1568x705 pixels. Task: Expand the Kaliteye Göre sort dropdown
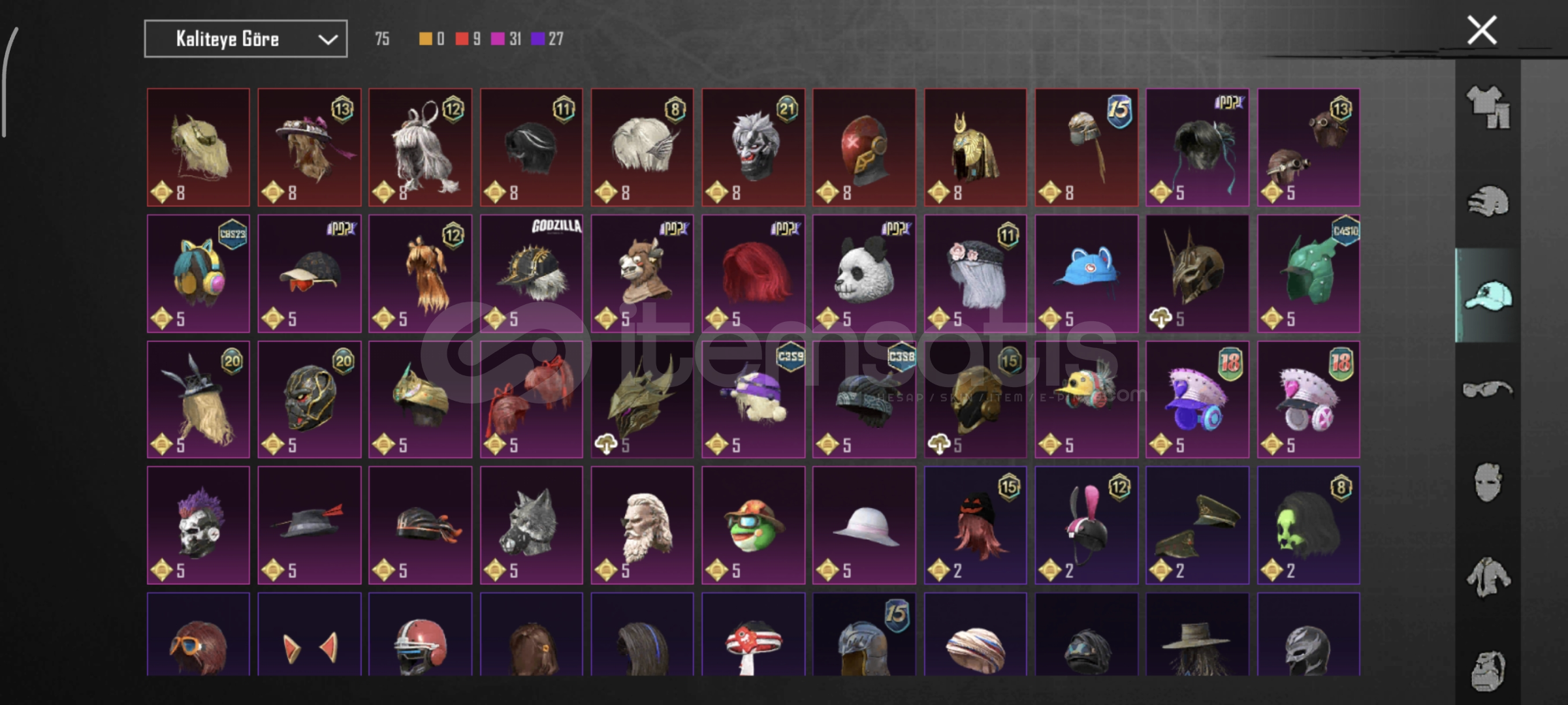[246, 39]
